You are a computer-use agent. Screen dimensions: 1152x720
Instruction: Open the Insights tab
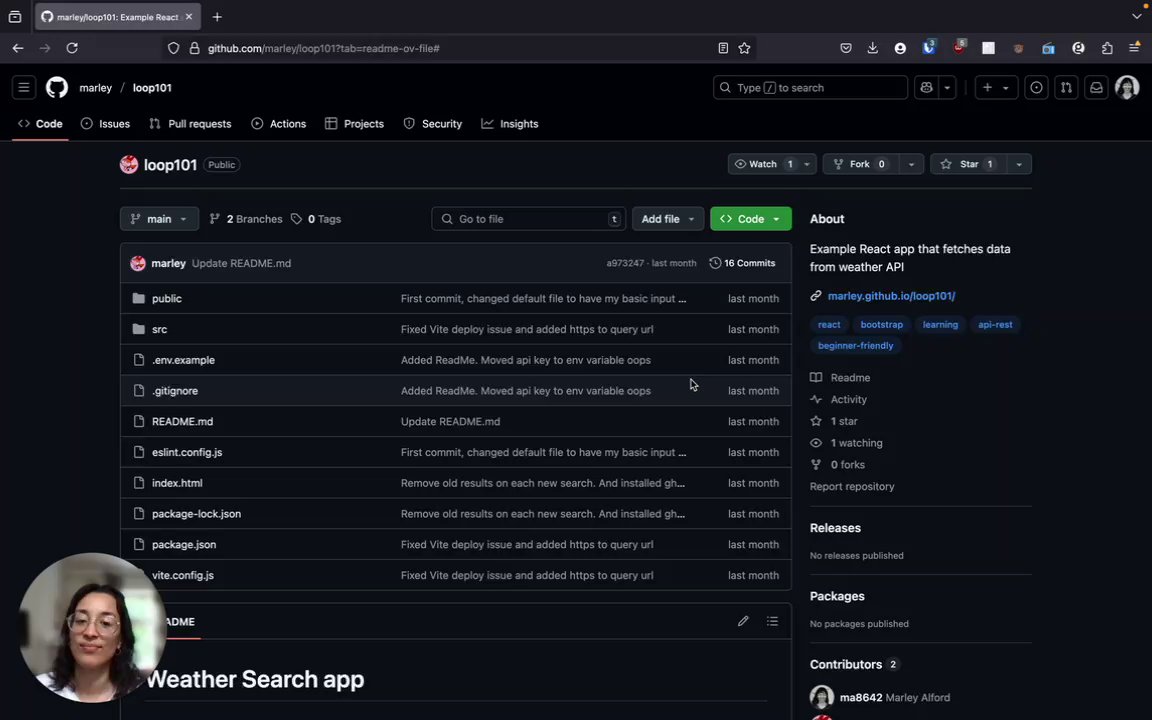point(510,123)
